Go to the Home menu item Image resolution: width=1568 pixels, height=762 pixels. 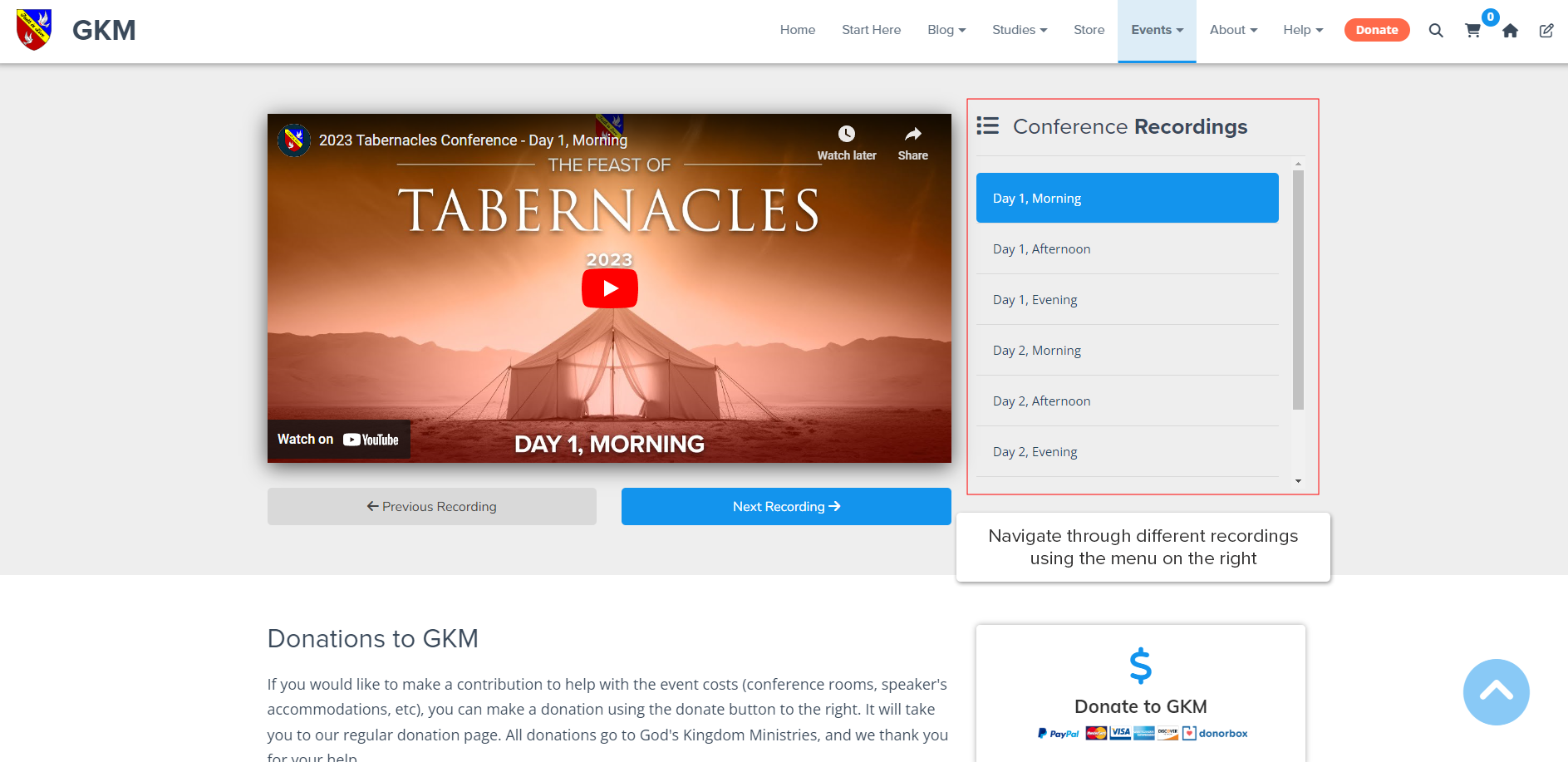(x=798, y=30)
